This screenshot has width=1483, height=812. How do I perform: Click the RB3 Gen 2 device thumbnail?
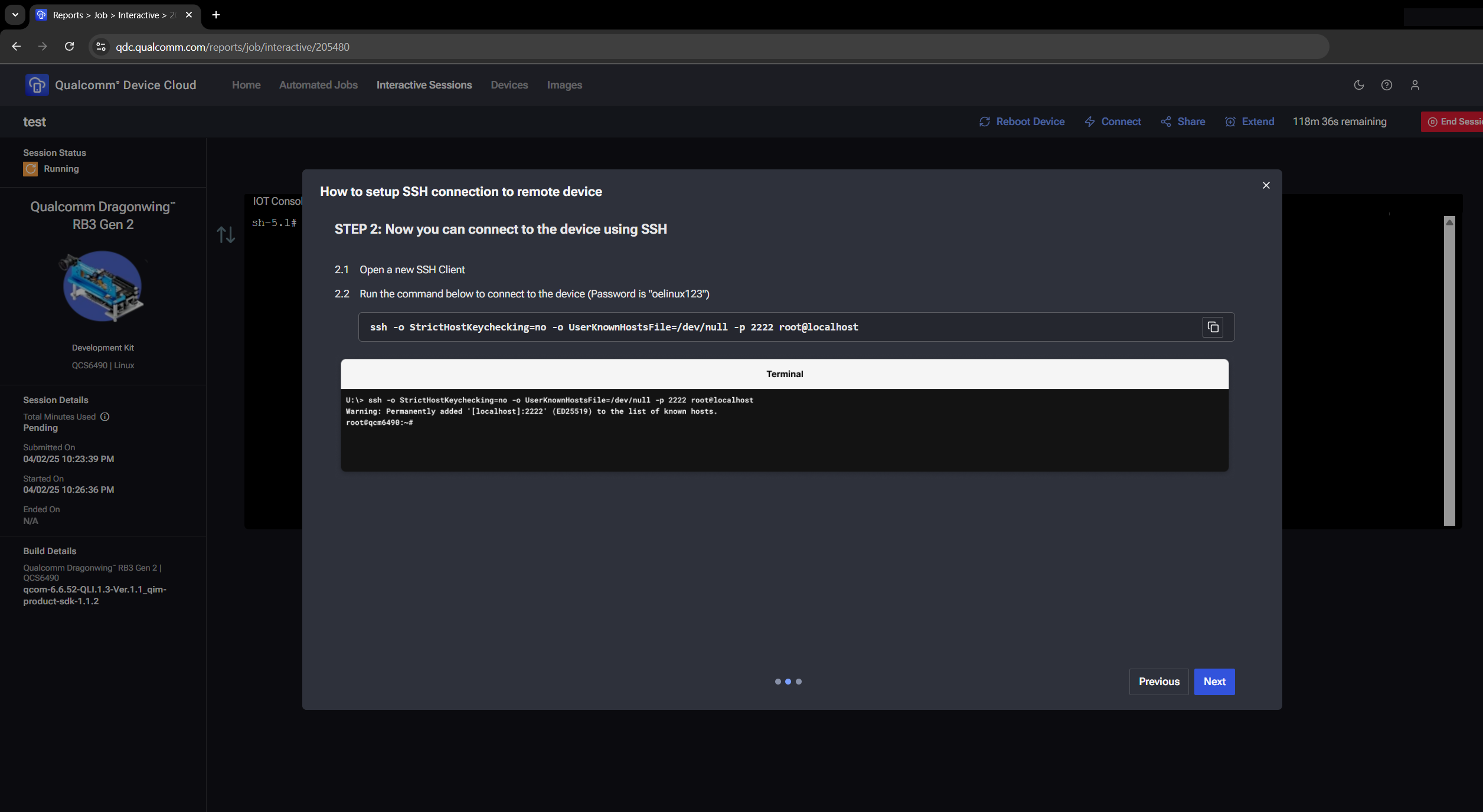tap(103, 286)
